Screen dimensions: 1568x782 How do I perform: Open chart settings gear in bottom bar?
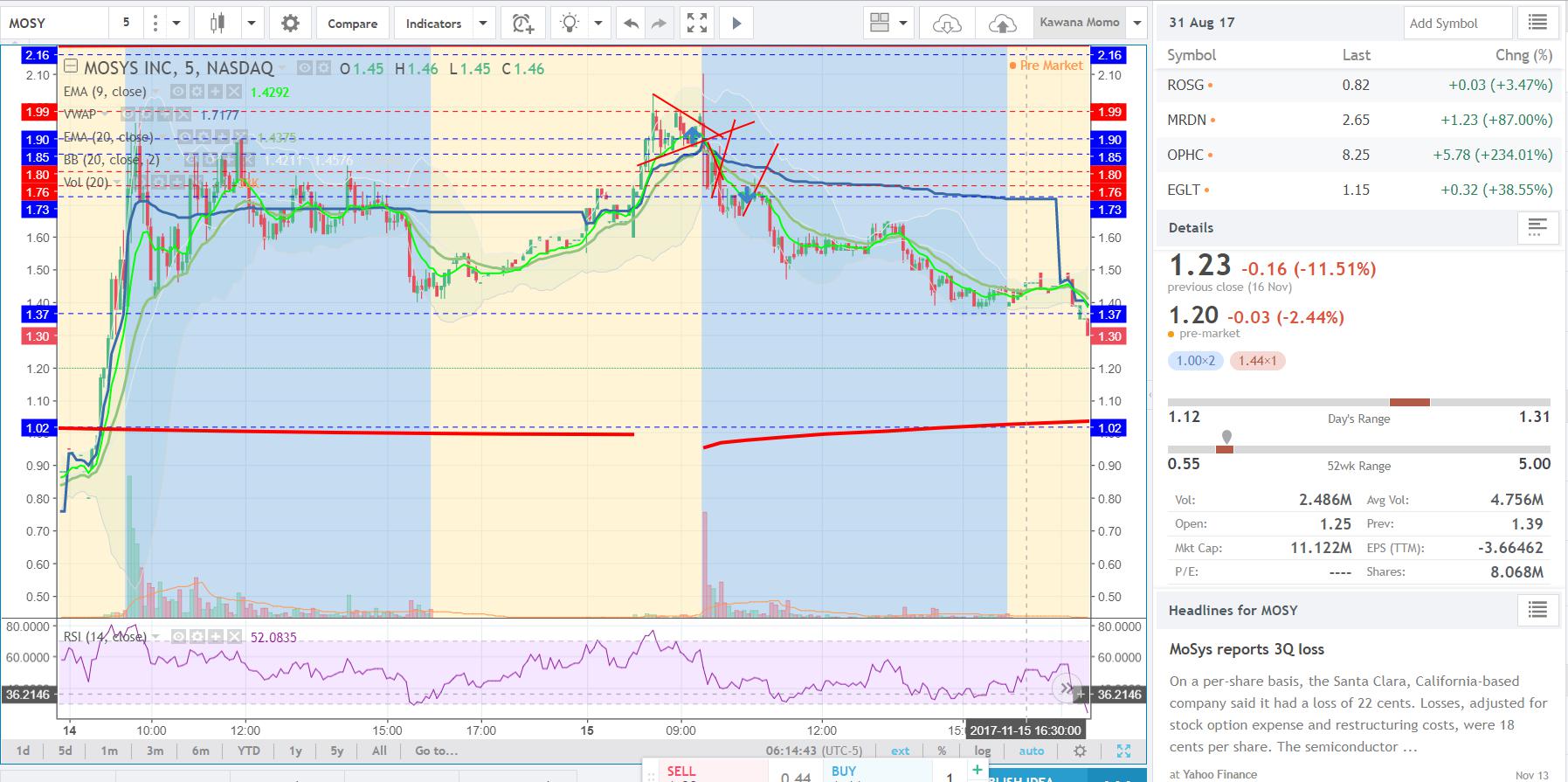1080,751
